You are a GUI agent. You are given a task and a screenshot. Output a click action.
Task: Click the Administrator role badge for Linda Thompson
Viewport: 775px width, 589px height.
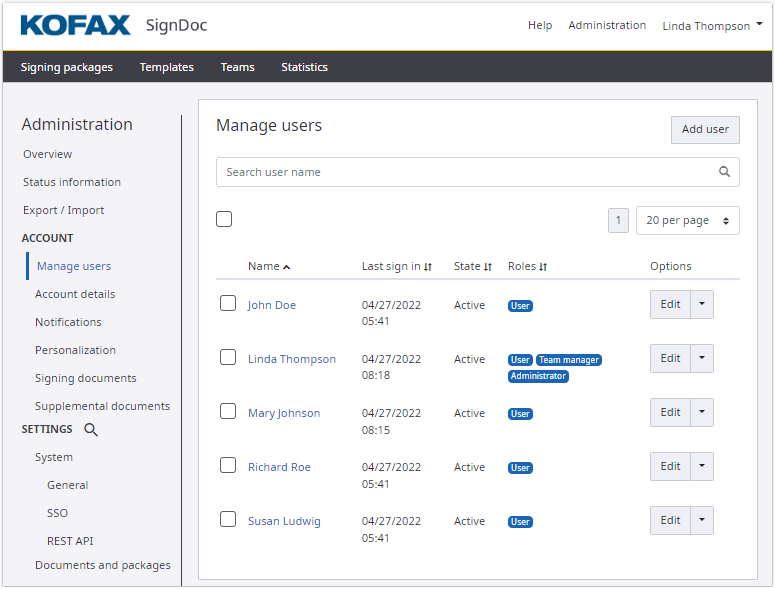click(538, 376)
